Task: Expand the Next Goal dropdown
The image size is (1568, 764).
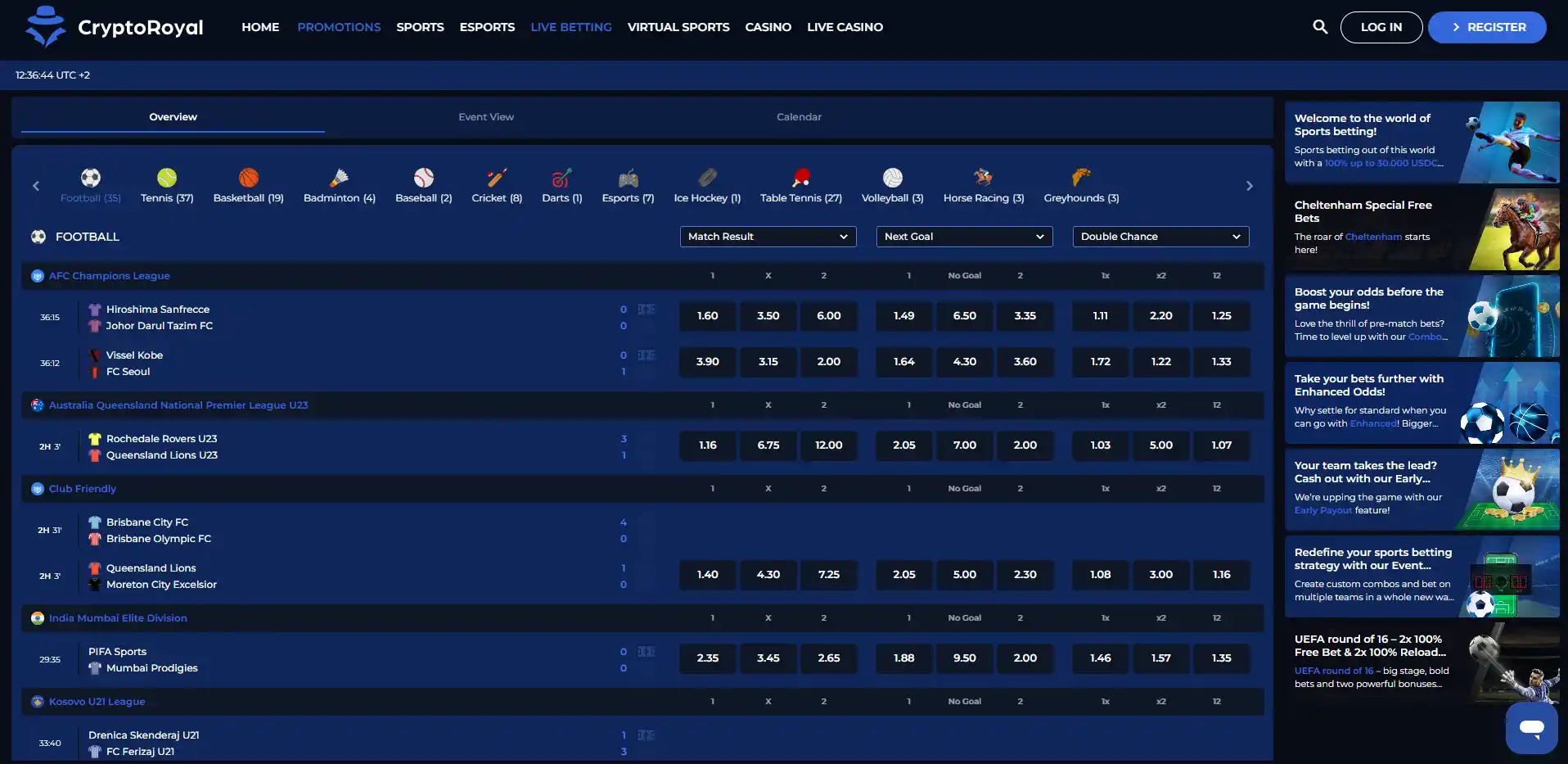Action: [965, 237]
